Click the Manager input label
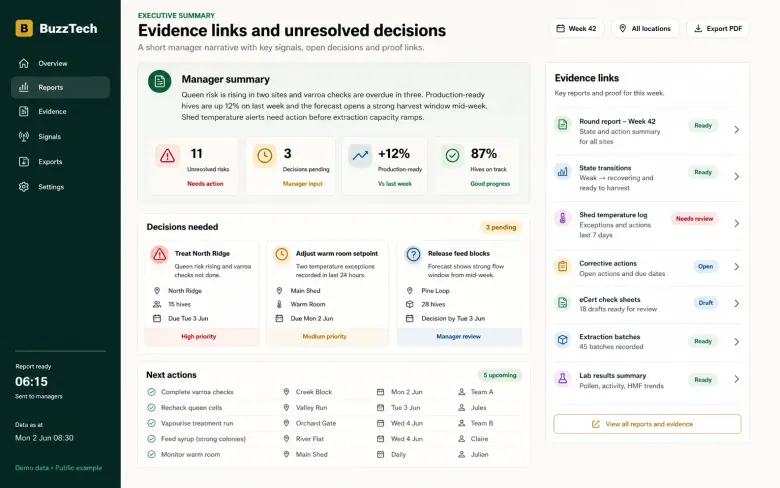The image size is (780, 488). point(302,184)
